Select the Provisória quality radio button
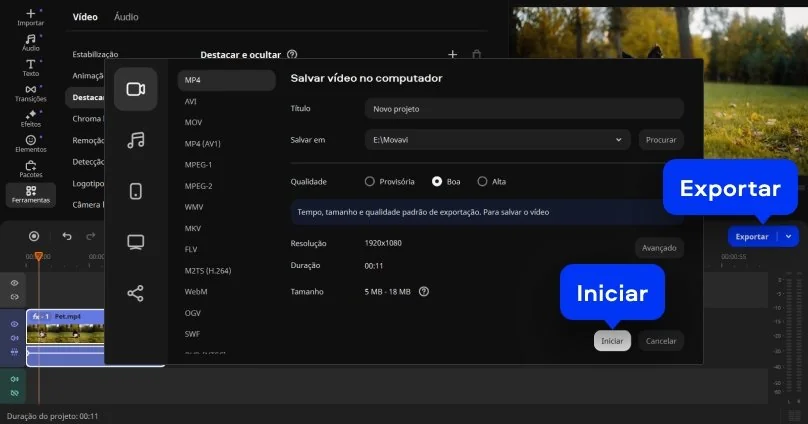This screenshot has width=808, height=424. 370,182
